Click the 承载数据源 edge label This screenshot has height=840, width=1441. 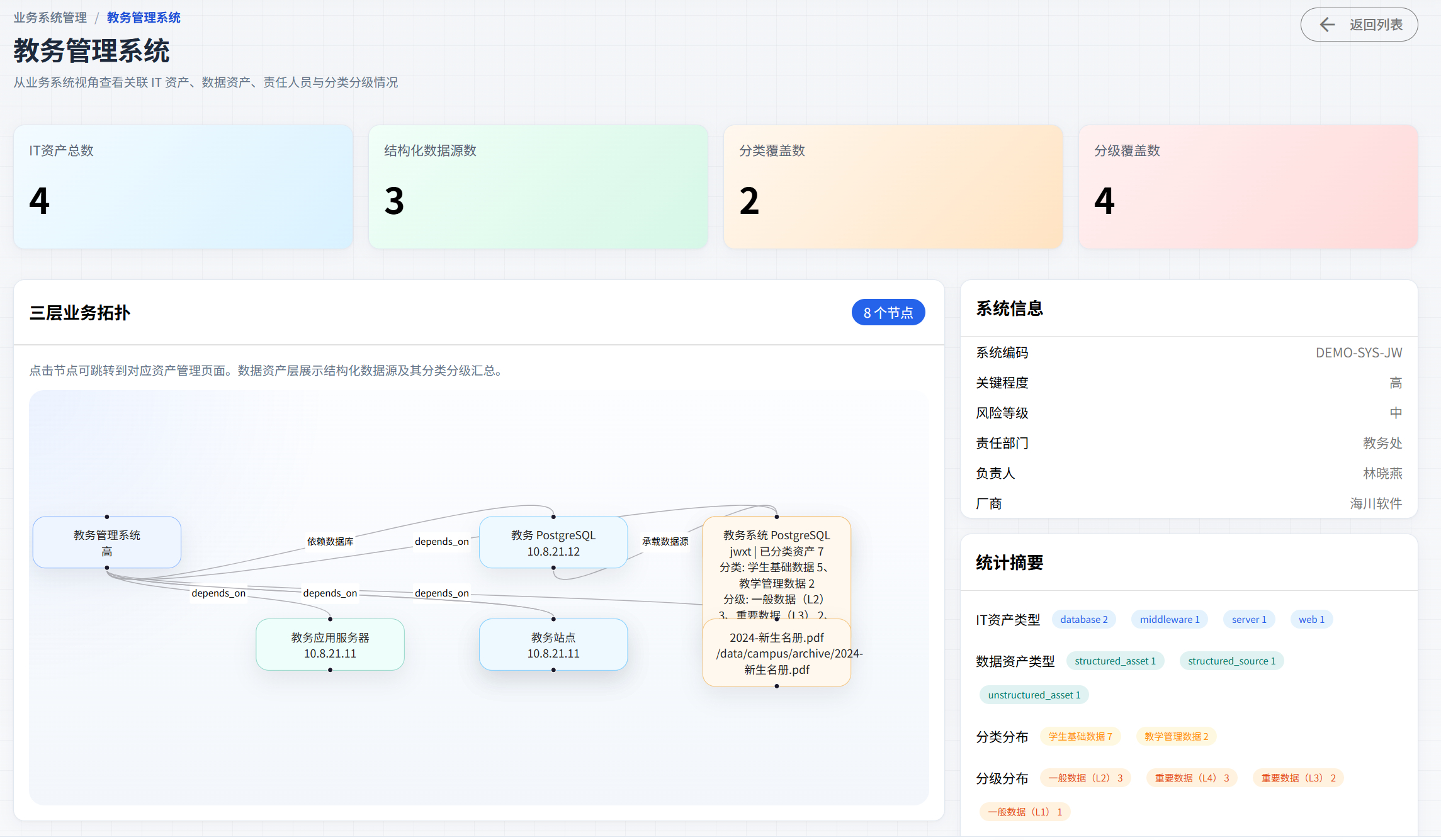coord(665,541)
